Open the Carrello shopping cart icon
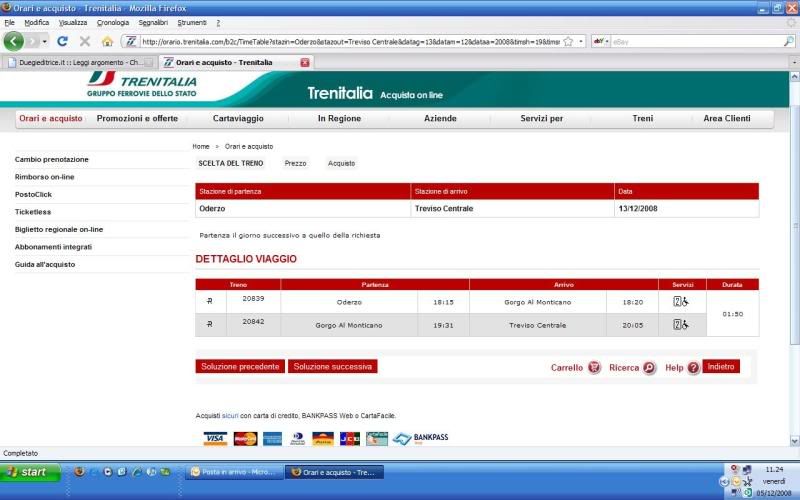800x500 pixels. point(594,367)
